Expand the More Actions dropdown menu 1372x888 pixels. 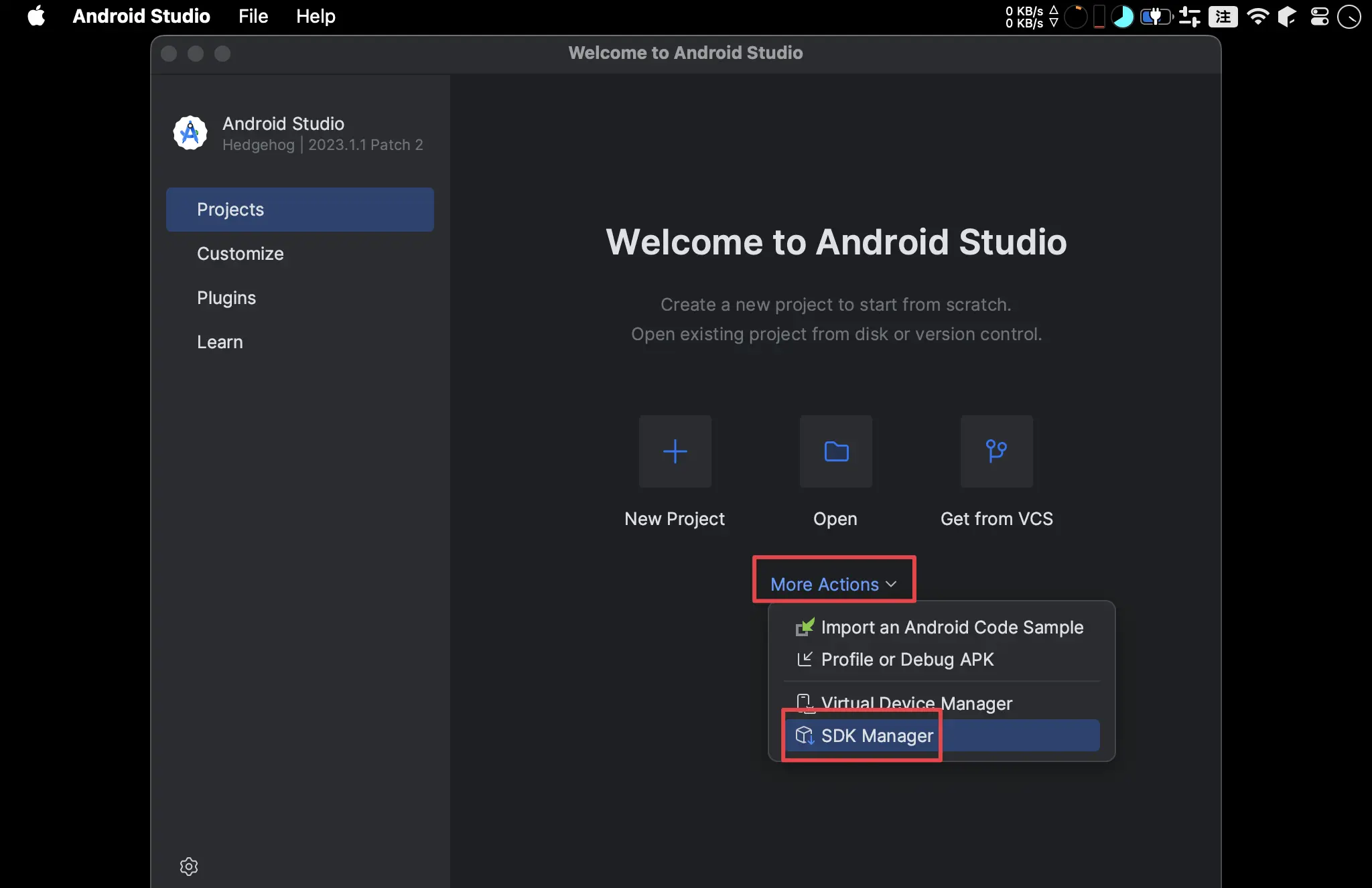click(834, 584)
